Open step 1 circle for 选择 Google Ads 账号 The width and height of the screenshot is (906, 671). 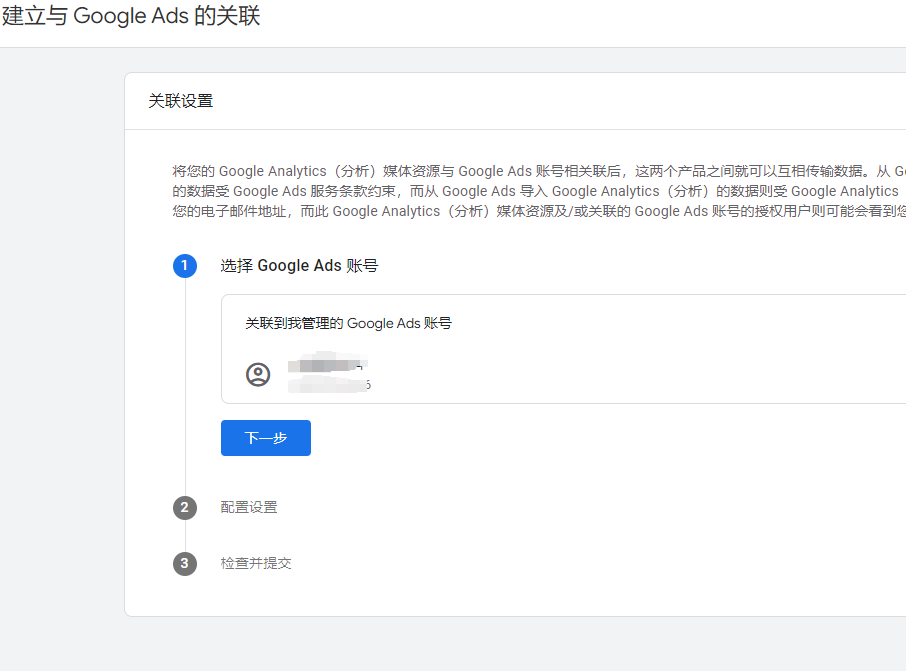point(185,266)
